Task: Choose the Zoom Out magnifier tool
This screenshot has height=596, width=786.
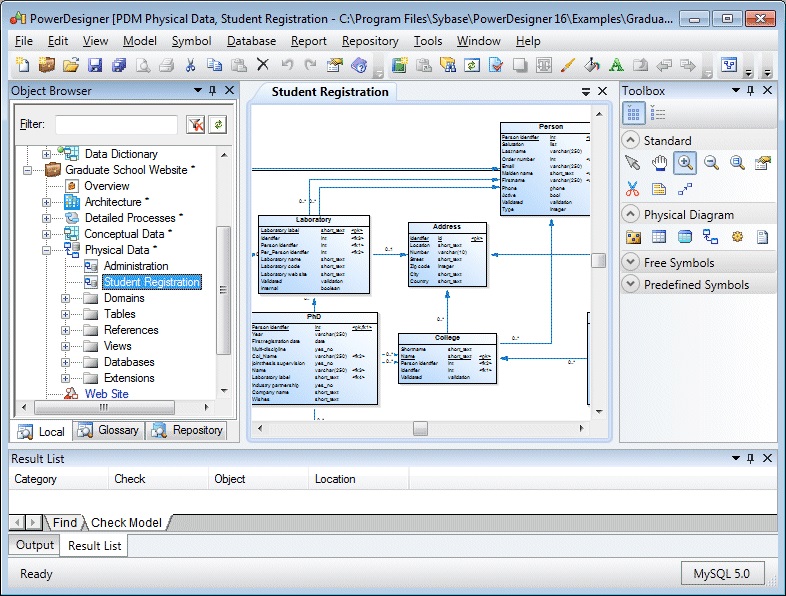Action: point(711,163)
